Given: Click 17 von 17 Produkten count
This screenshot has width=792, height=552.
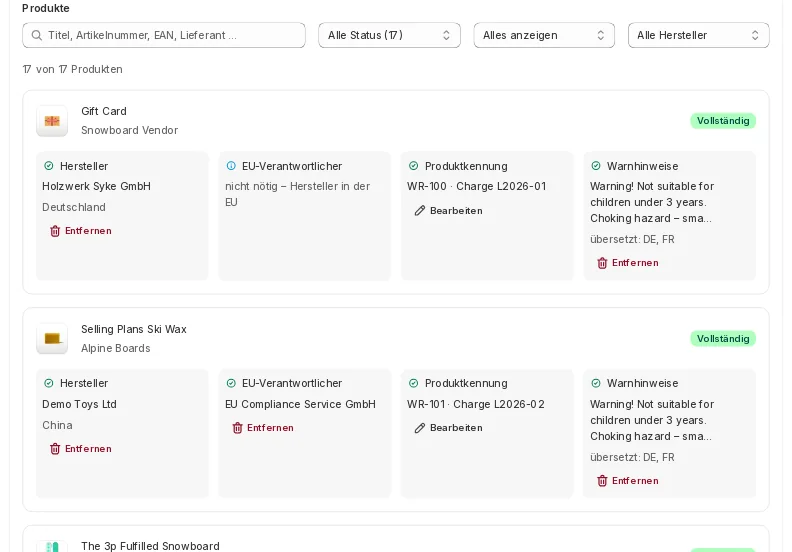Looking at the screenshot, I should 73,69.
